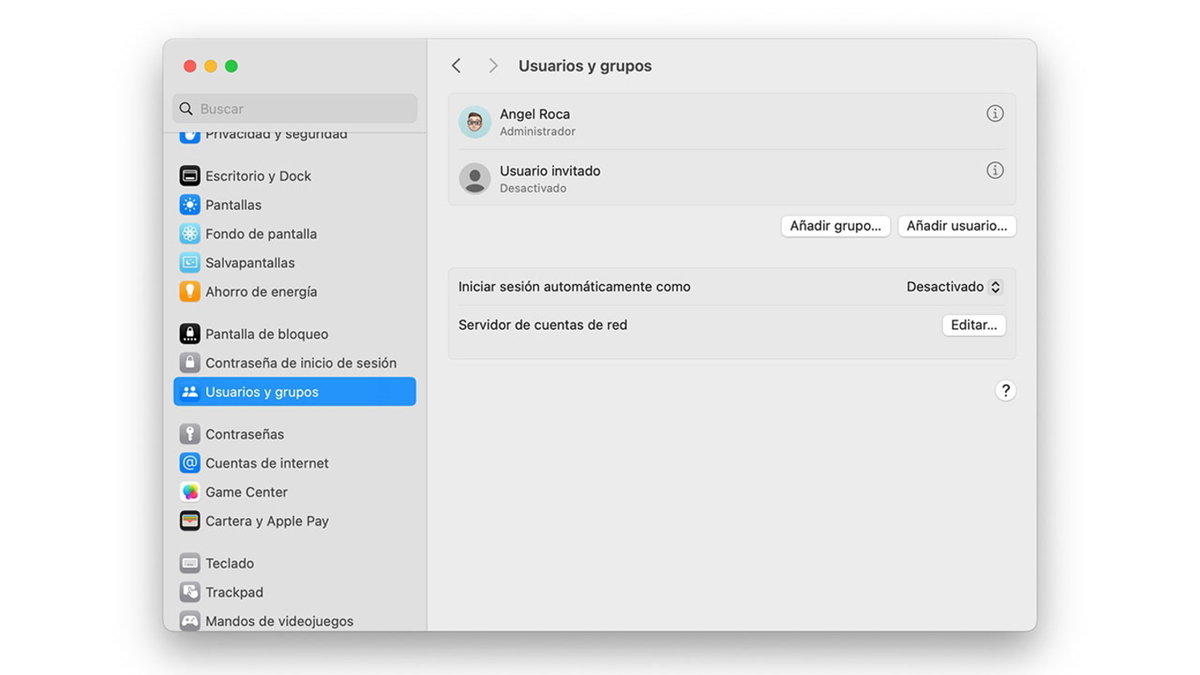The height and width of the screenshot is (675, 1200).
Task: Click the Añadir grupo button
Action: pyautogui.click(x=835, y=226)
